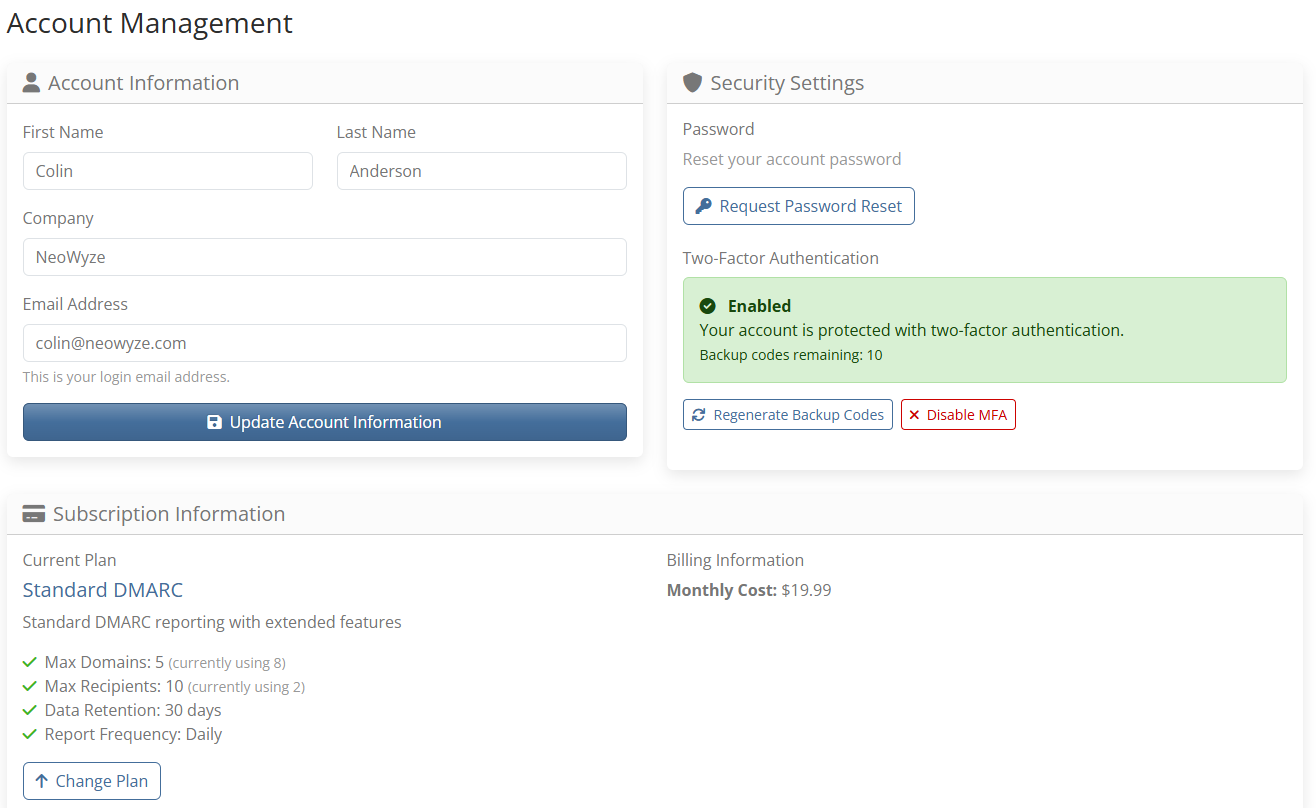This screenshot has width=1316, height=808.
Task: Click the checkmark icon beside Max Recipients
Action: [x=30, y=686]
